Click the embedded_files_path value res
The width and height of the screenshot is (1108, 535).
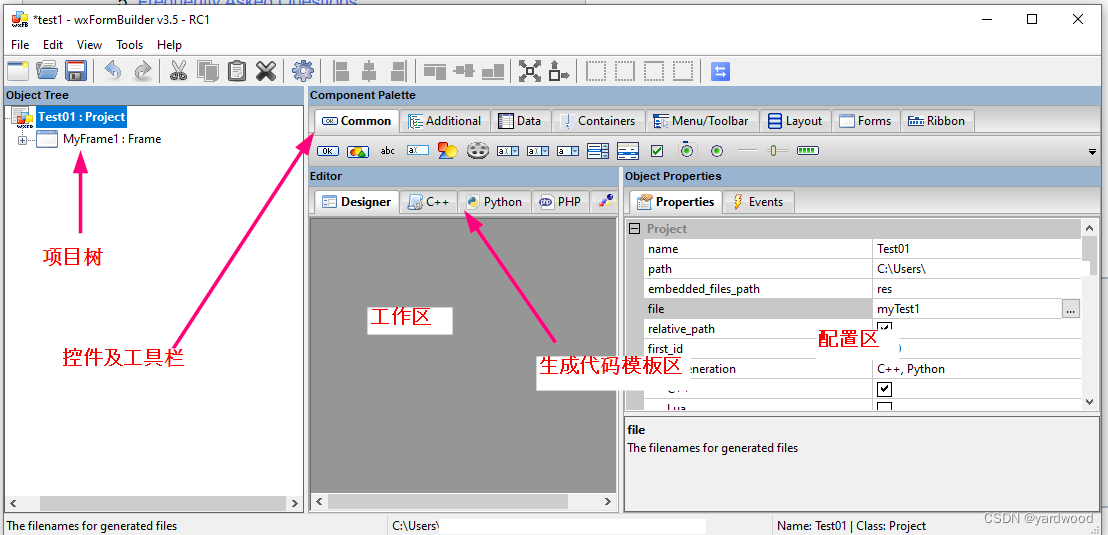pyautogui.click(x=977, y=289)
